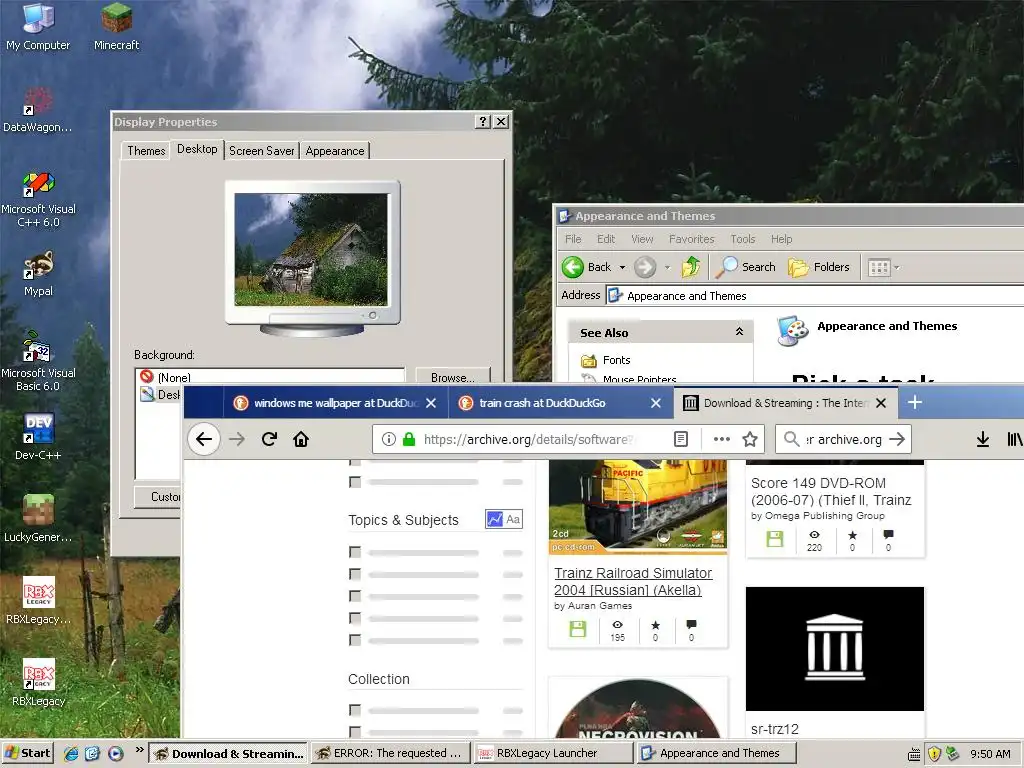Open the Minecraft desktop icon
The height and width of the screenshot is (768, 1024).
116,26
